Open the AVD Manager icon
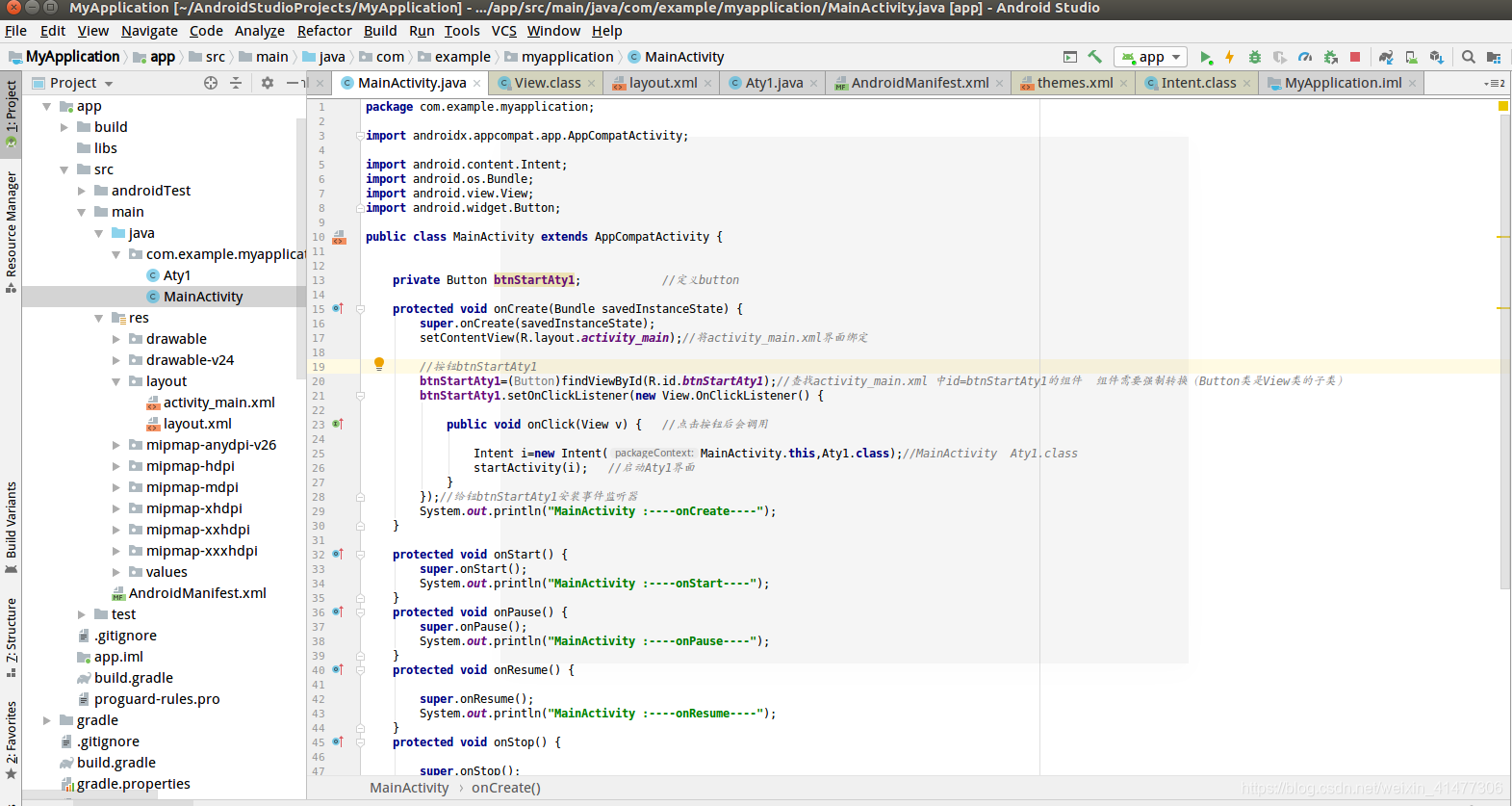The image size is (1512, 806). coord(1411,57)
